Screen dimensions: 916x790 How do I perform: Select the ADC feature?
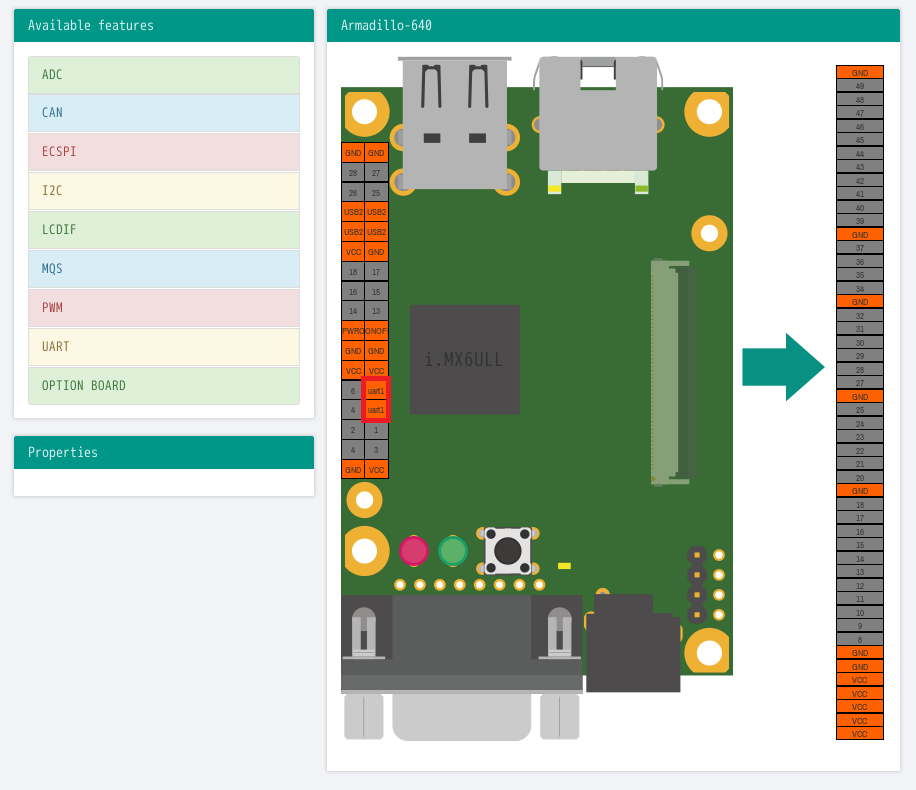(164, 75)
